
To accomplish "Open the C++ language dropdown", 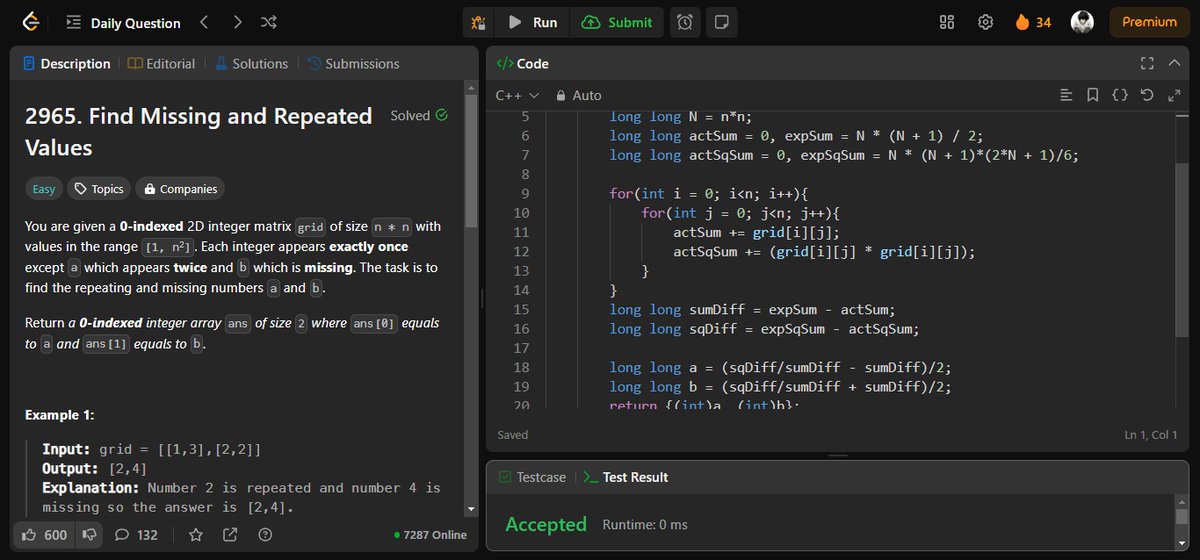I will pos(517,95).
